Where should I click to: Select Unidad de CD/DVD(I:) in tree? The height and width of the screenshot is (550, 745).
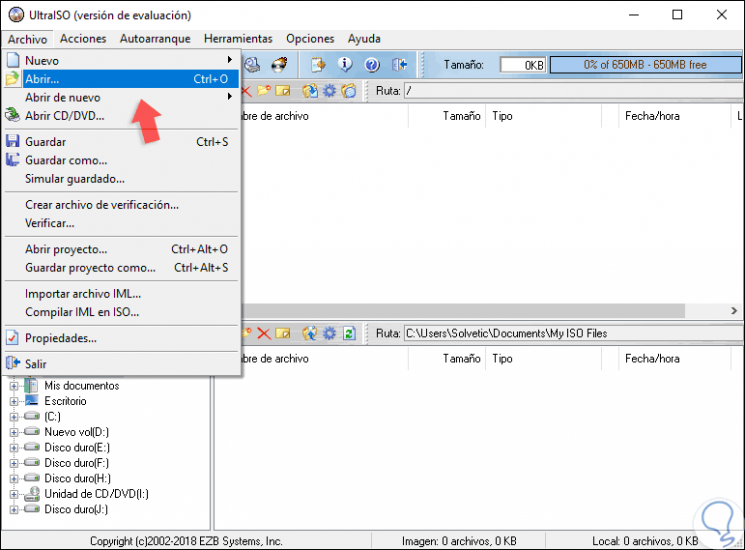[x=96, y=494]
